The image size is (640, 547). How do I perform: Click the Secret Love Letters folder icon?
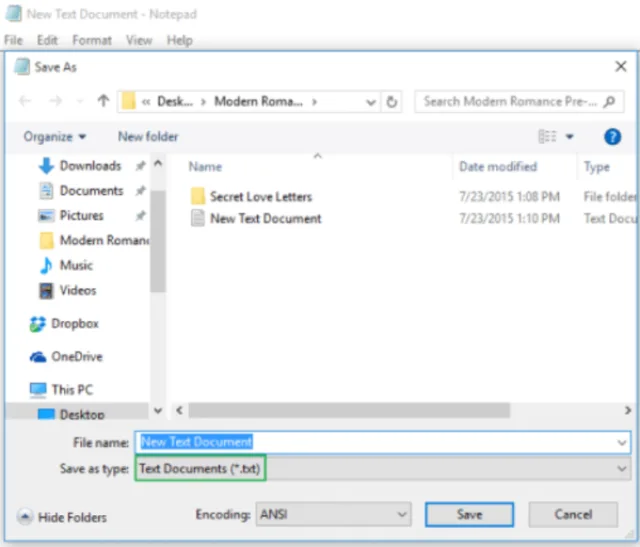198,196
